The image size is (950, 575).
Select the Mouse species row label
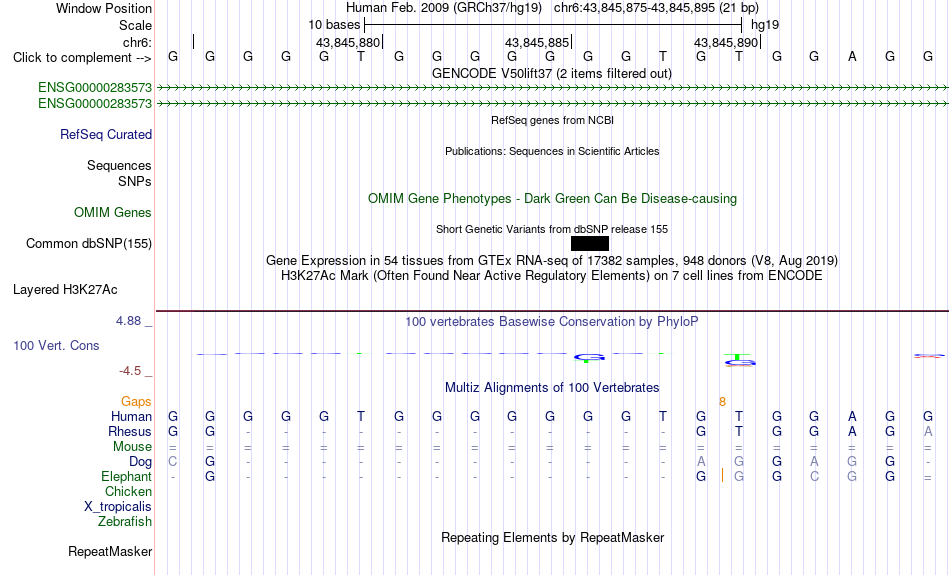(x=132, y=447)
